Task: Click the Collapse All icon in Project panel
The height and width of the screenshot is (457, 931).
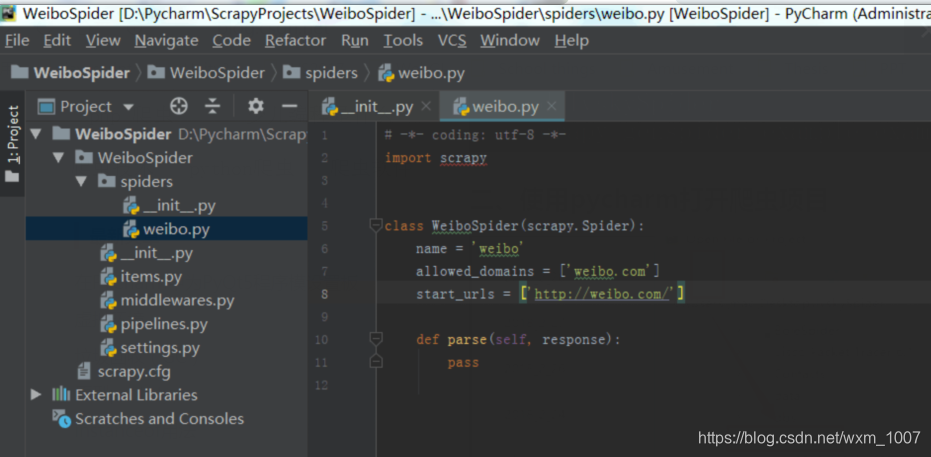Action: click(x=212, y=107)
